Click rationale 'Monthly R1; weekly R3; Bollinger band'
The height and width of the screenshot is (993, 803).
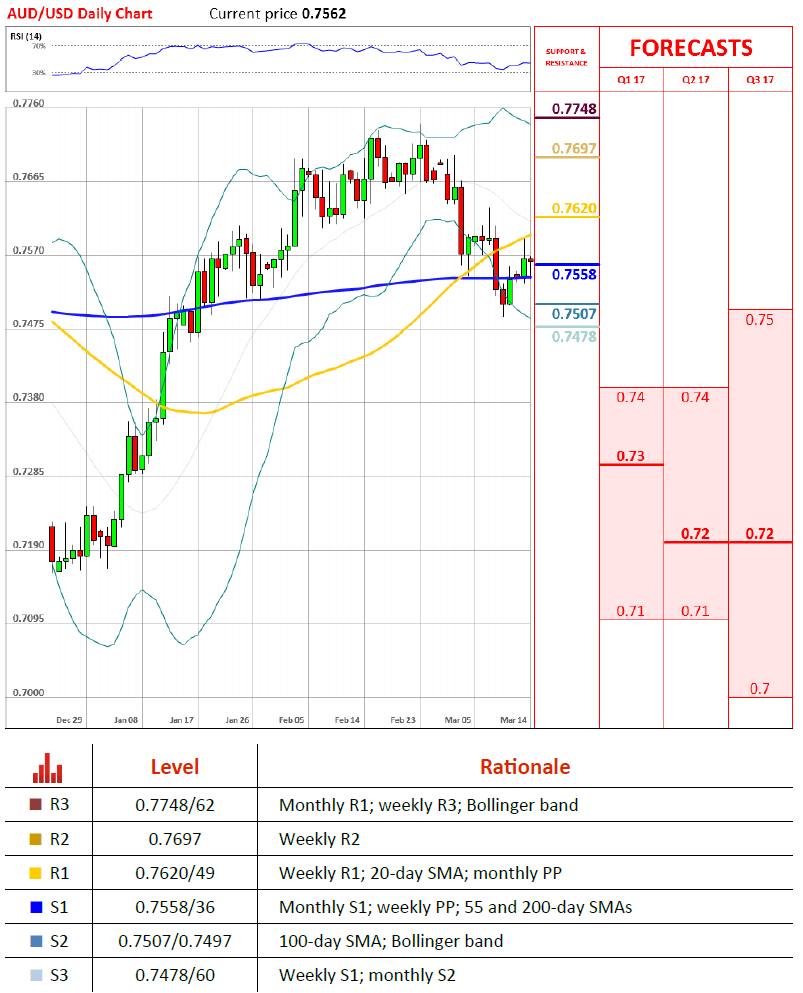[x=429, y=805]
